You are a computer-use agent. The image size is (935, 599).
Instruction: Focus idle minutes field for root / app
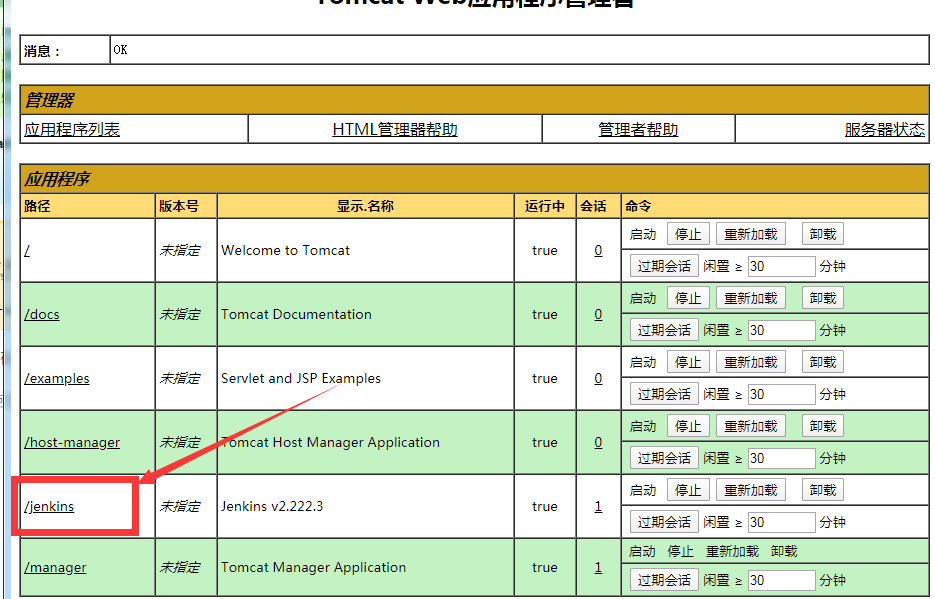click(782, 266)
